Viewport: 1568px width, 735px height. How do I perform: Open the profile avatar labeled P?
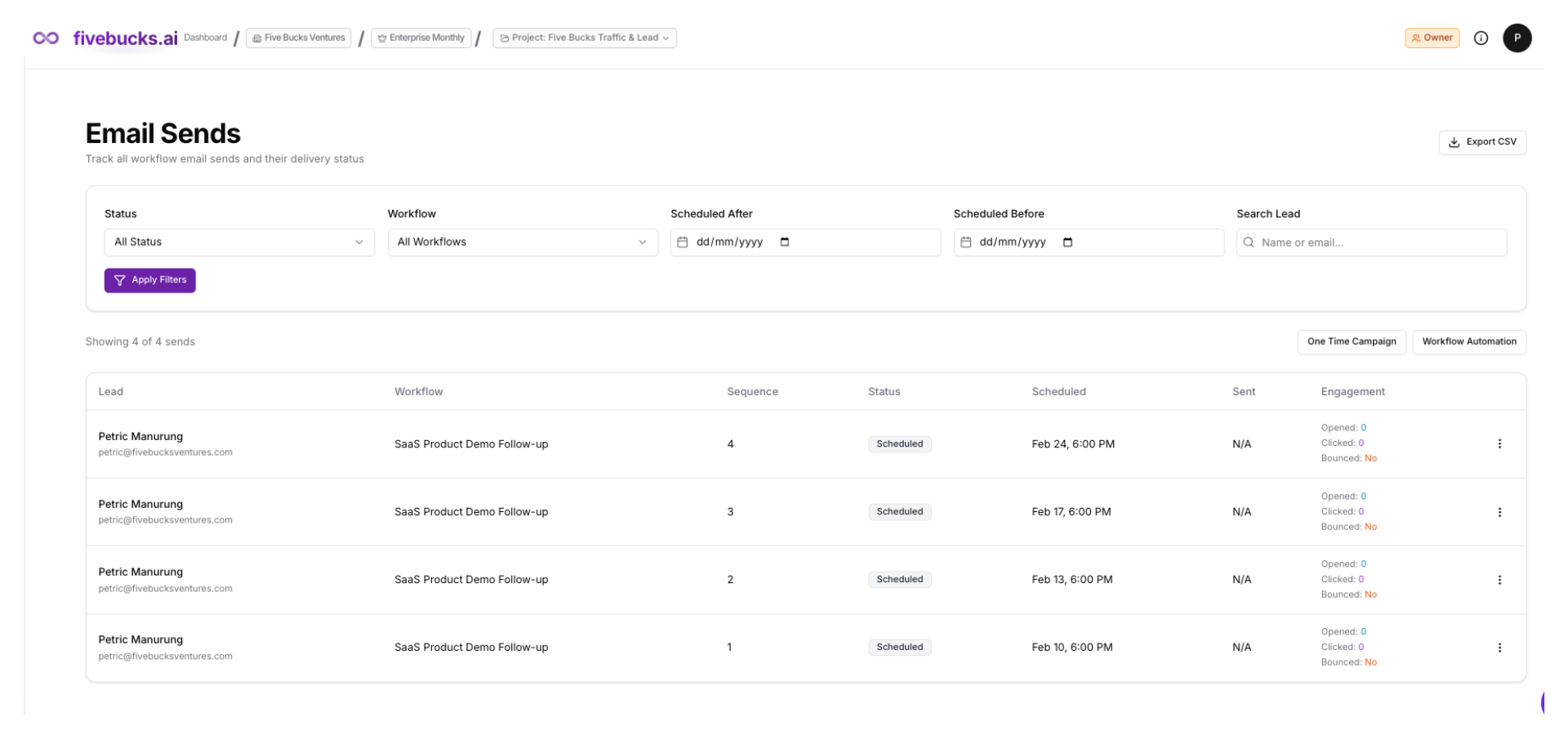(x=1517, y=38)
